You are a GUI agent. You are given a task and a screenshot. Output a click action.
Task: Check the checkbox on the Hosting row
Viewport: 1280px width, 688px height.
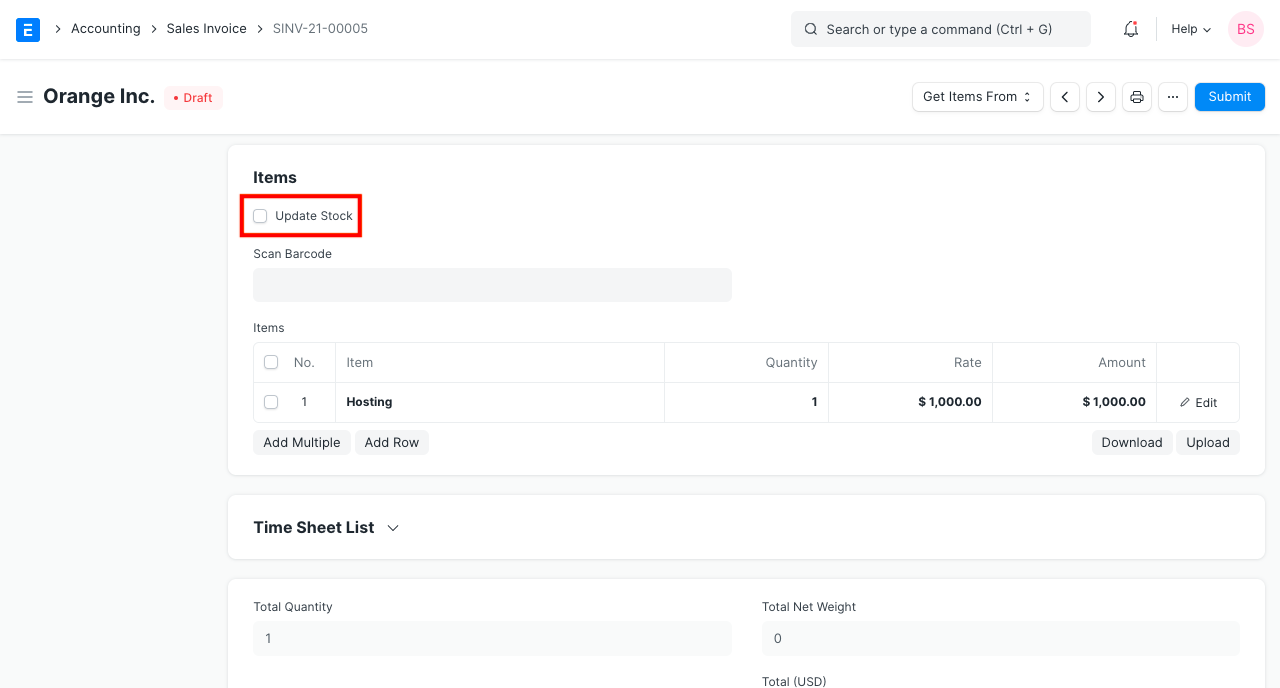tap(271, 402)
